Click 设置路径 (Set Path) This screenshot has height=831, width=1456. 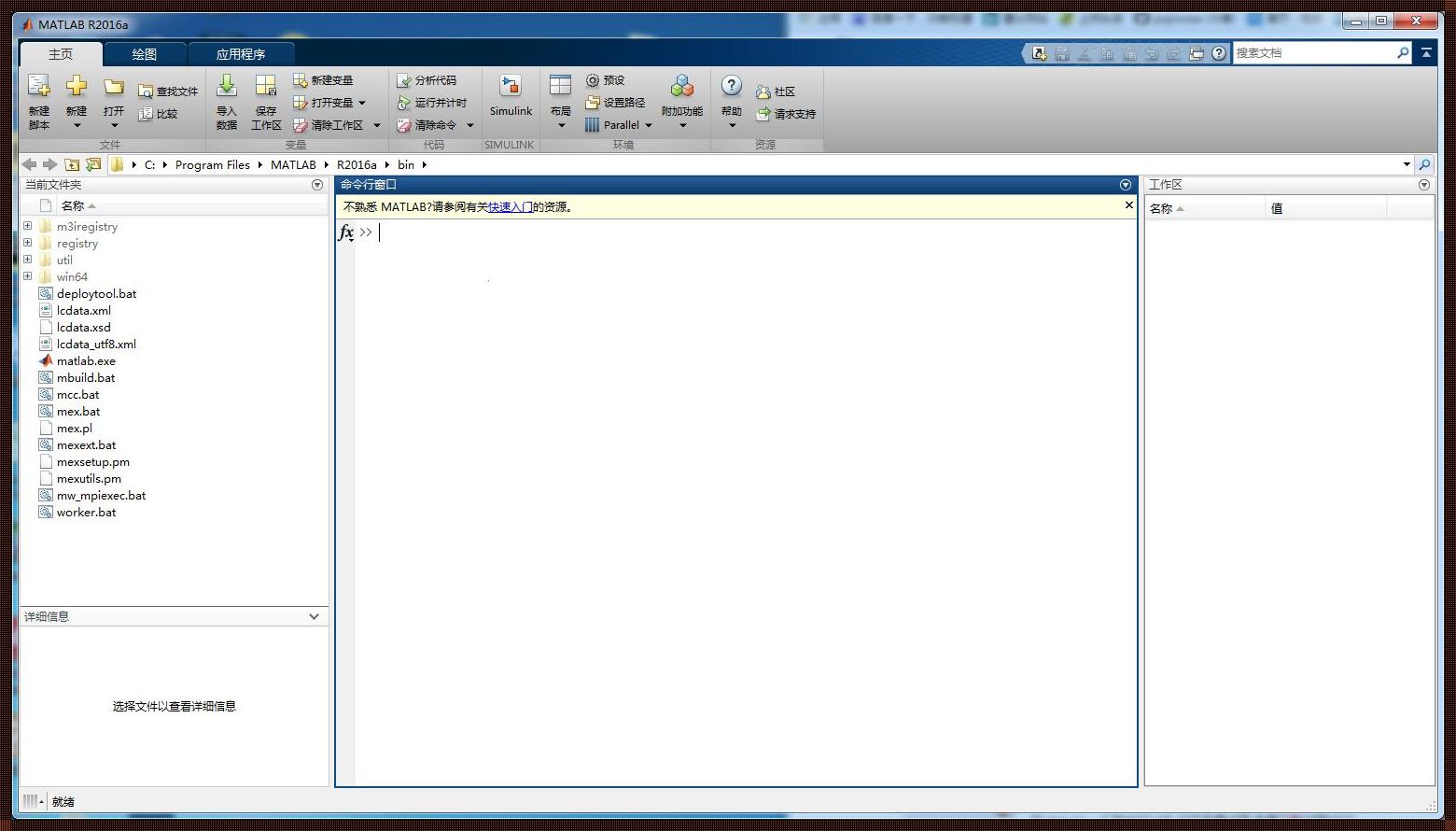pyautogui.click(x=615, y=103)
